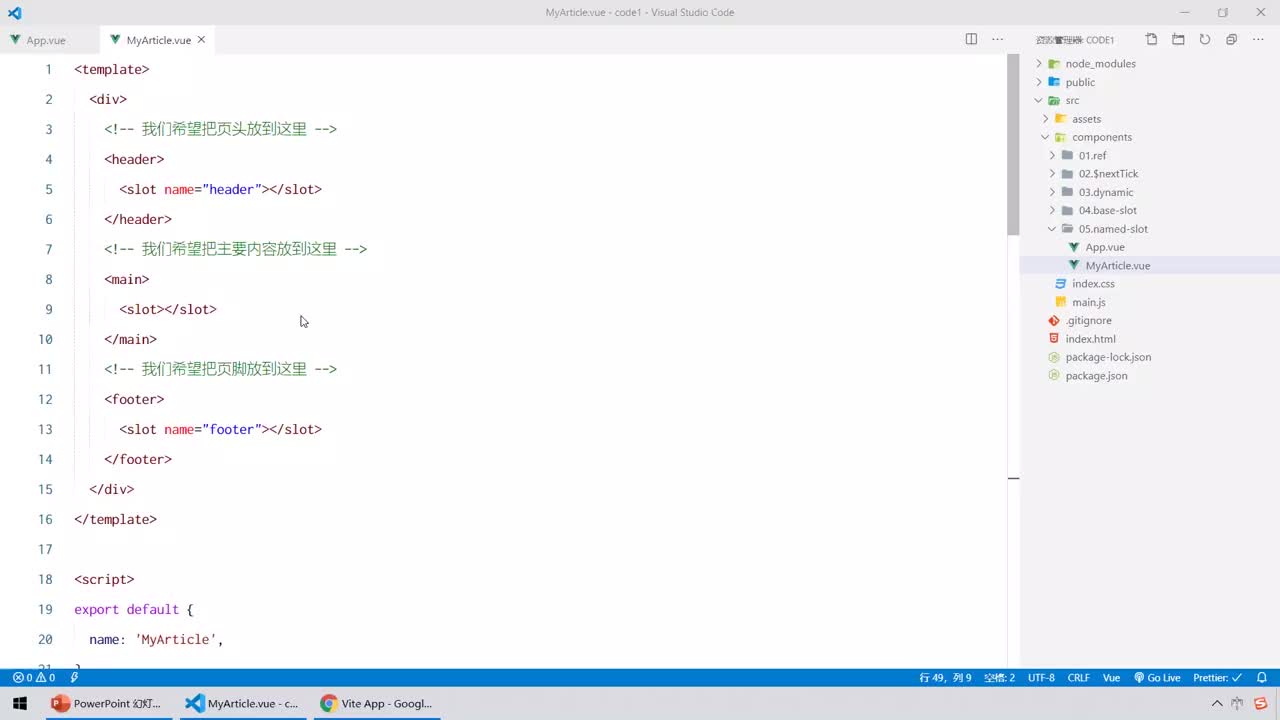The width and height of the screenshot is (1280, 720).
Task: Close the MyArticle.vue editor tab
Action: click(201, 40)
